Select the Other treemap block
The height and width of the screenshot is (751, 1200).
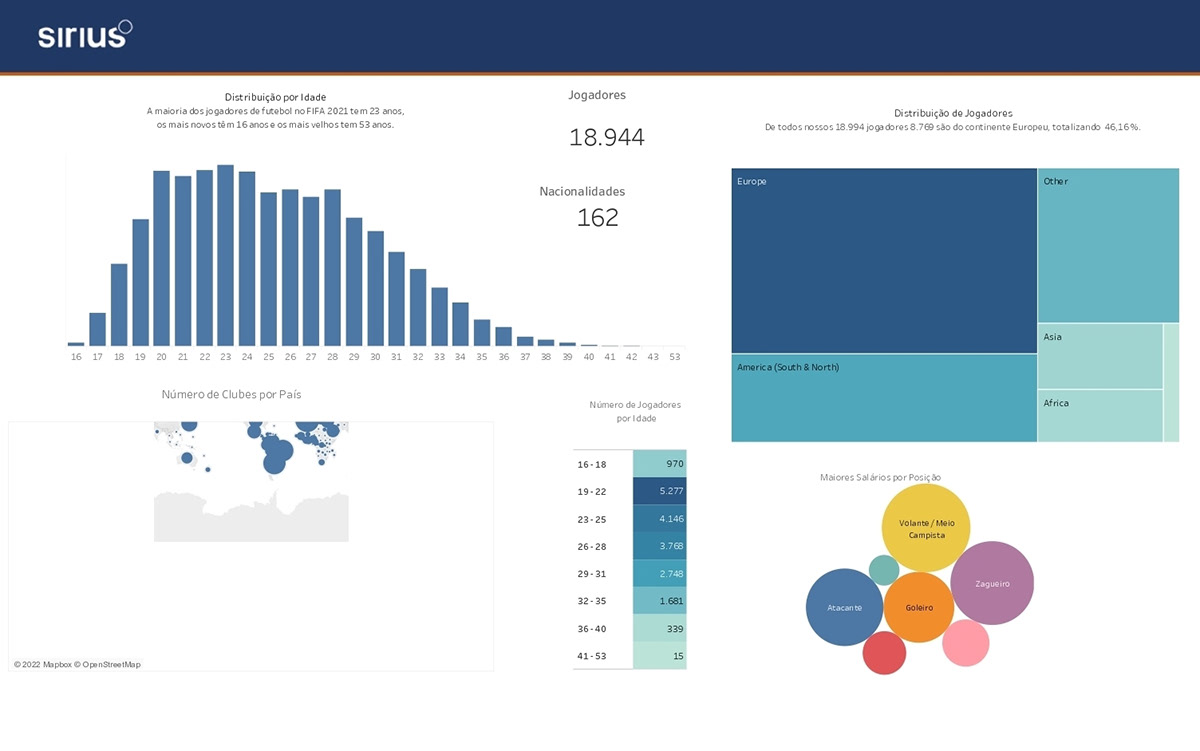[x=1109, y=245]
